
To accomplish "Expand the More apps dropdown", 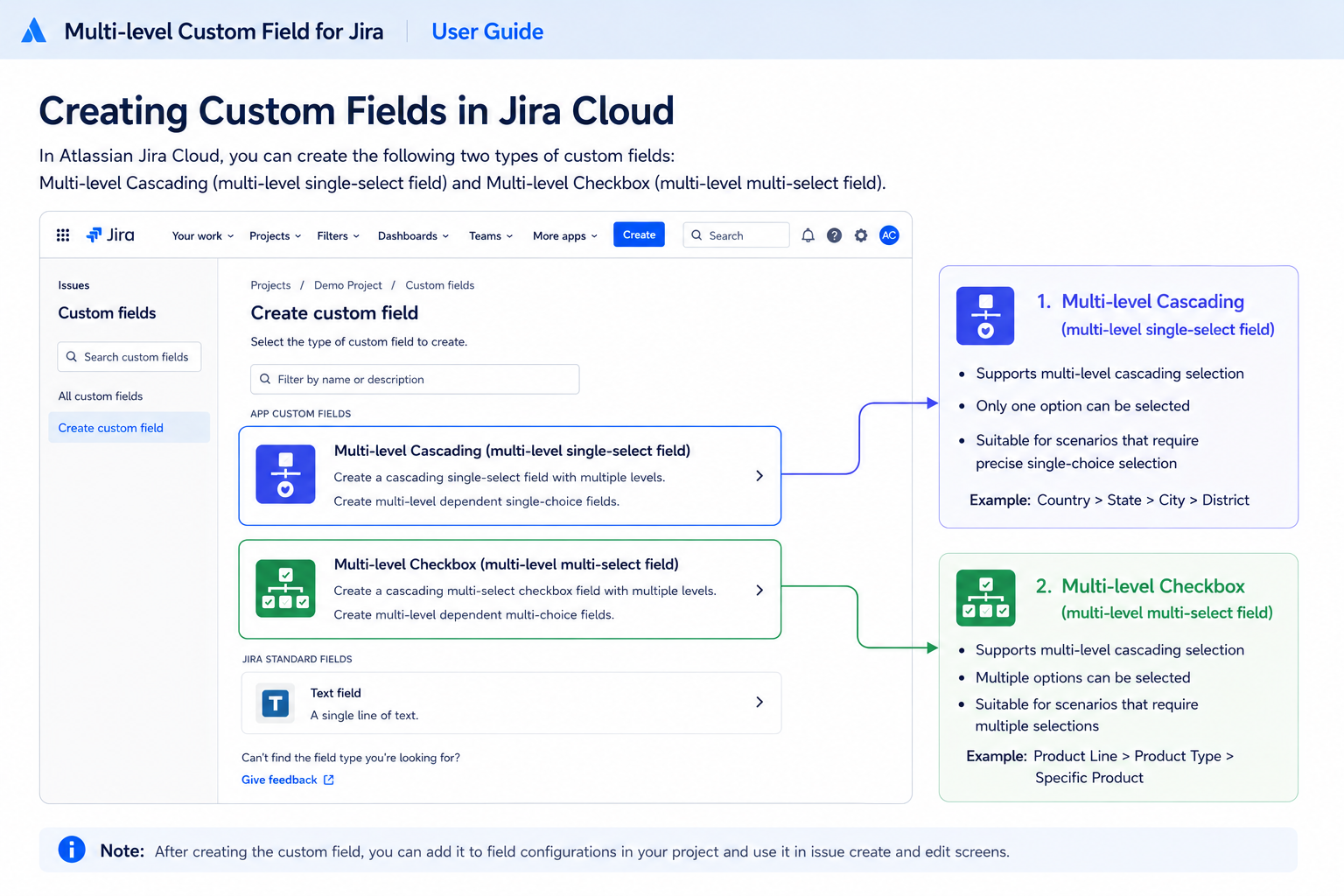I will click(x=565, y=235).
